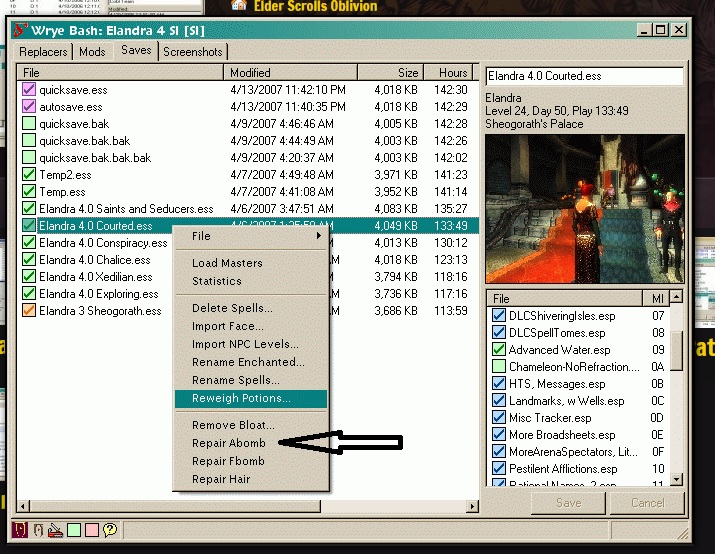Click the orange status icon beside Elandra 3 Sheogorath.ess
Image resolution: width=715 pixels, height=554 pixels.
coord(28,311)
